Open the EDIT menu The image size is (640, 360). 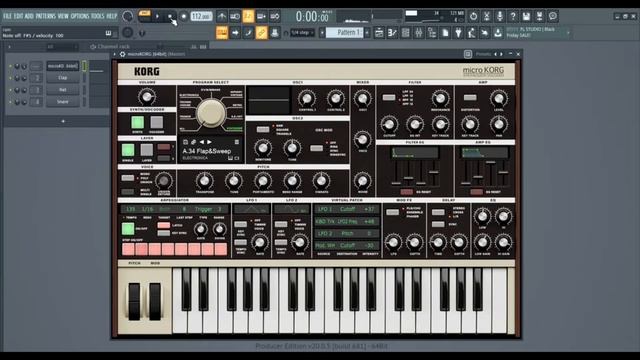click(18, 16)
